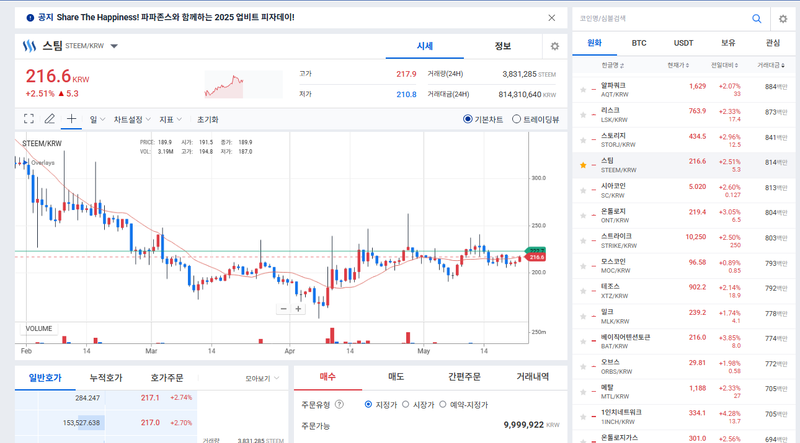This screenshot has width=800, height=443.
Task: Toggle favorite star for 베이직어텐션토큰
Action: (583, 341)
